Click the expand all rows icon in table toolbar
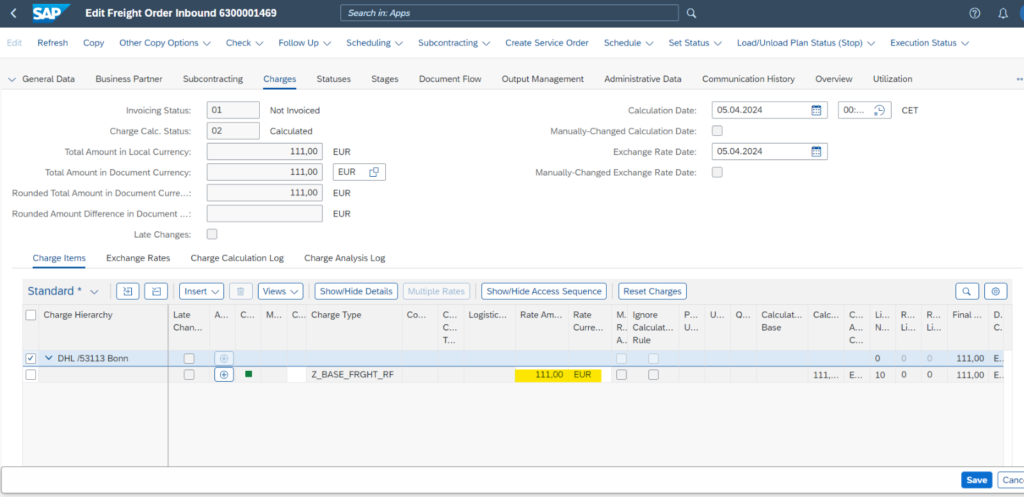This screenshot has width=1024, height=497. [127, 291]
